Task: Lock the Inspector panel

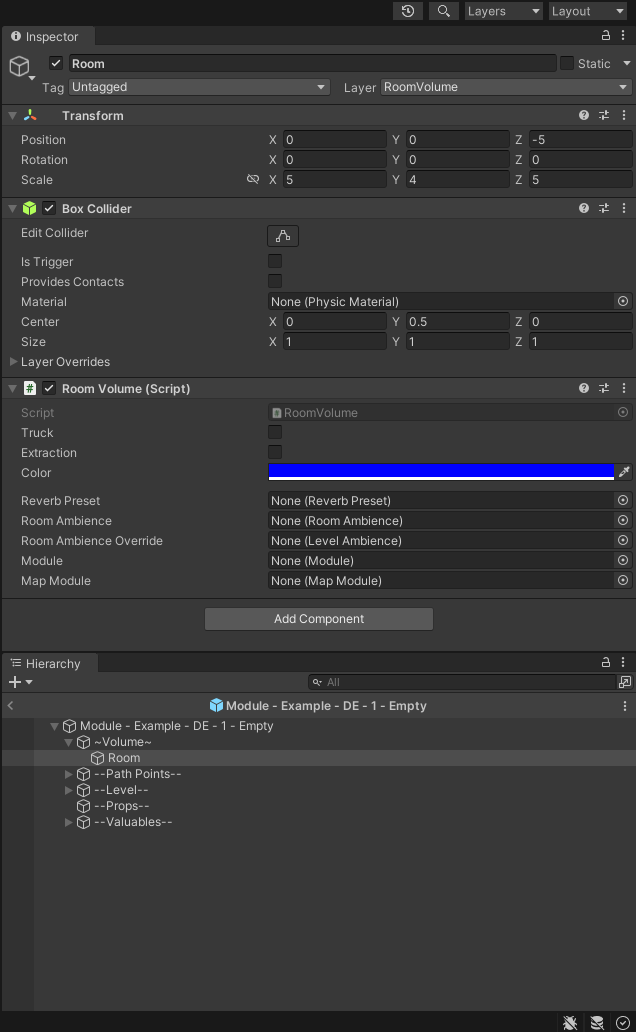Action: coord(606,36)
